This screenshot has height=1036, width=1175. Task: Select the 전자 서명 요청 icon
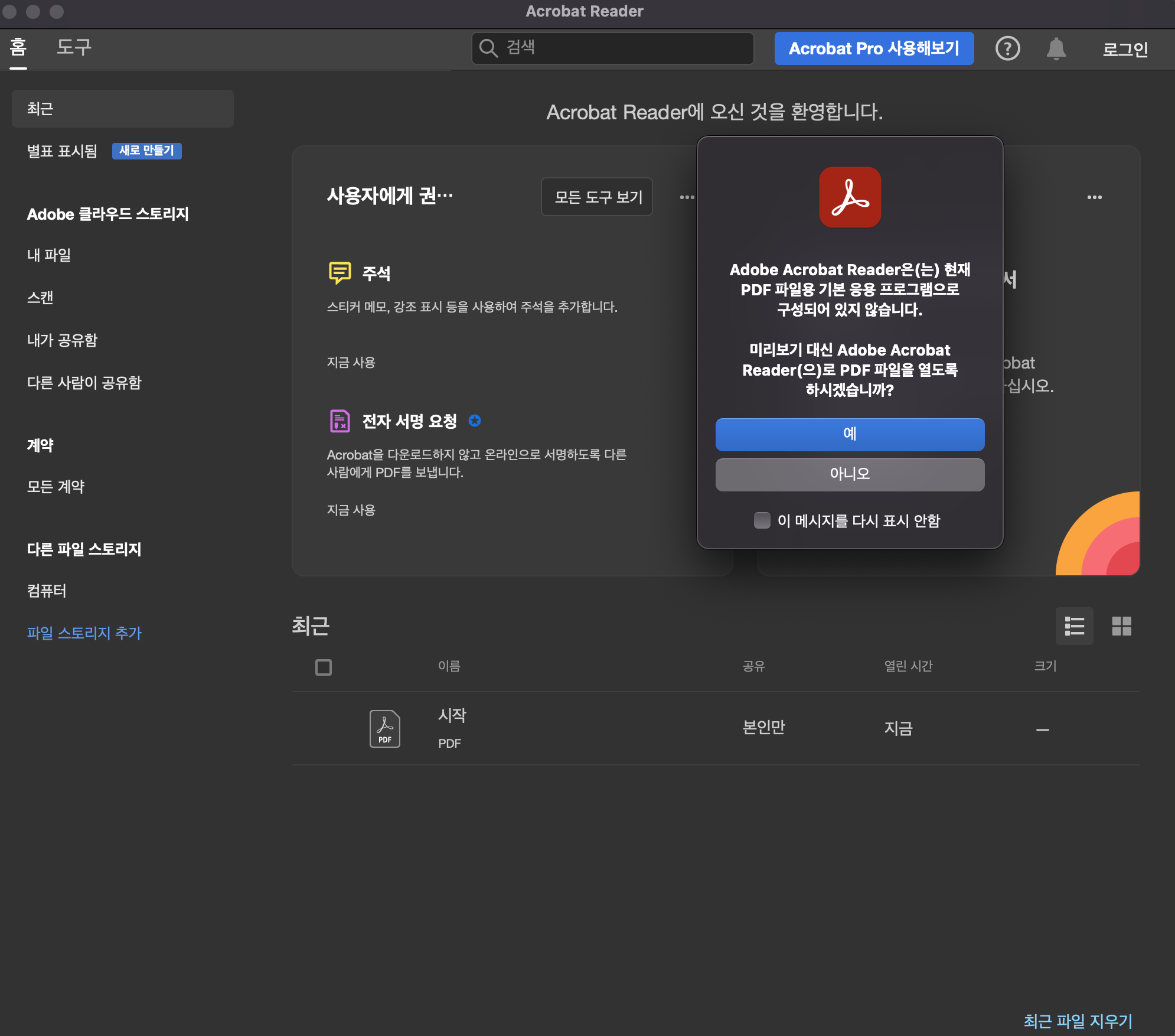point(340,421)
